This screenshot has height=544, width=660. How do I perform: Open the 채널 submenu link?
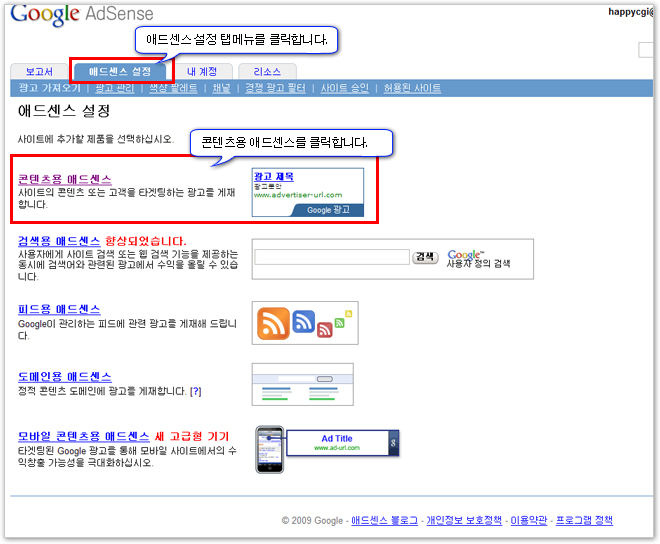click(221, 88)
